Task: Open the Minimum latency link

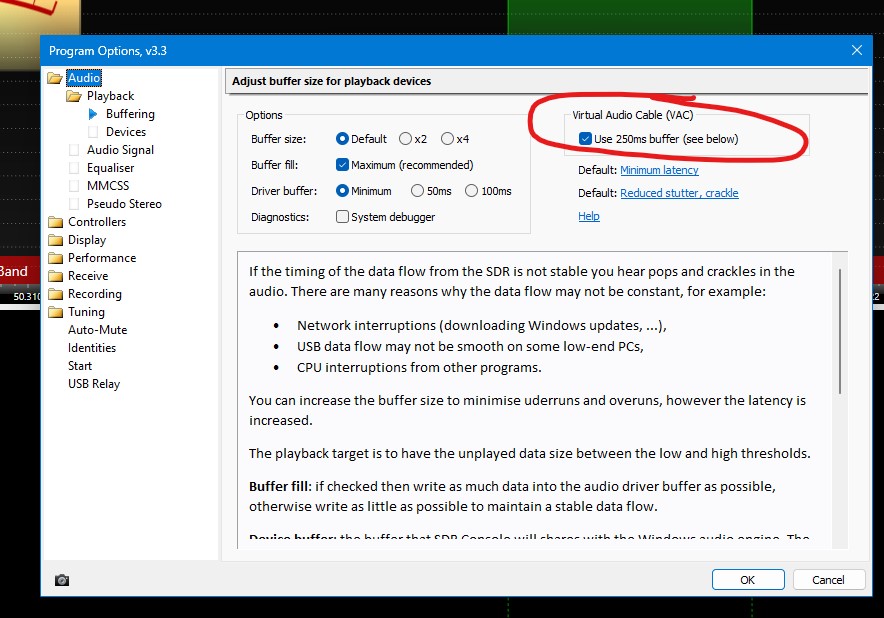Action: 659,170
